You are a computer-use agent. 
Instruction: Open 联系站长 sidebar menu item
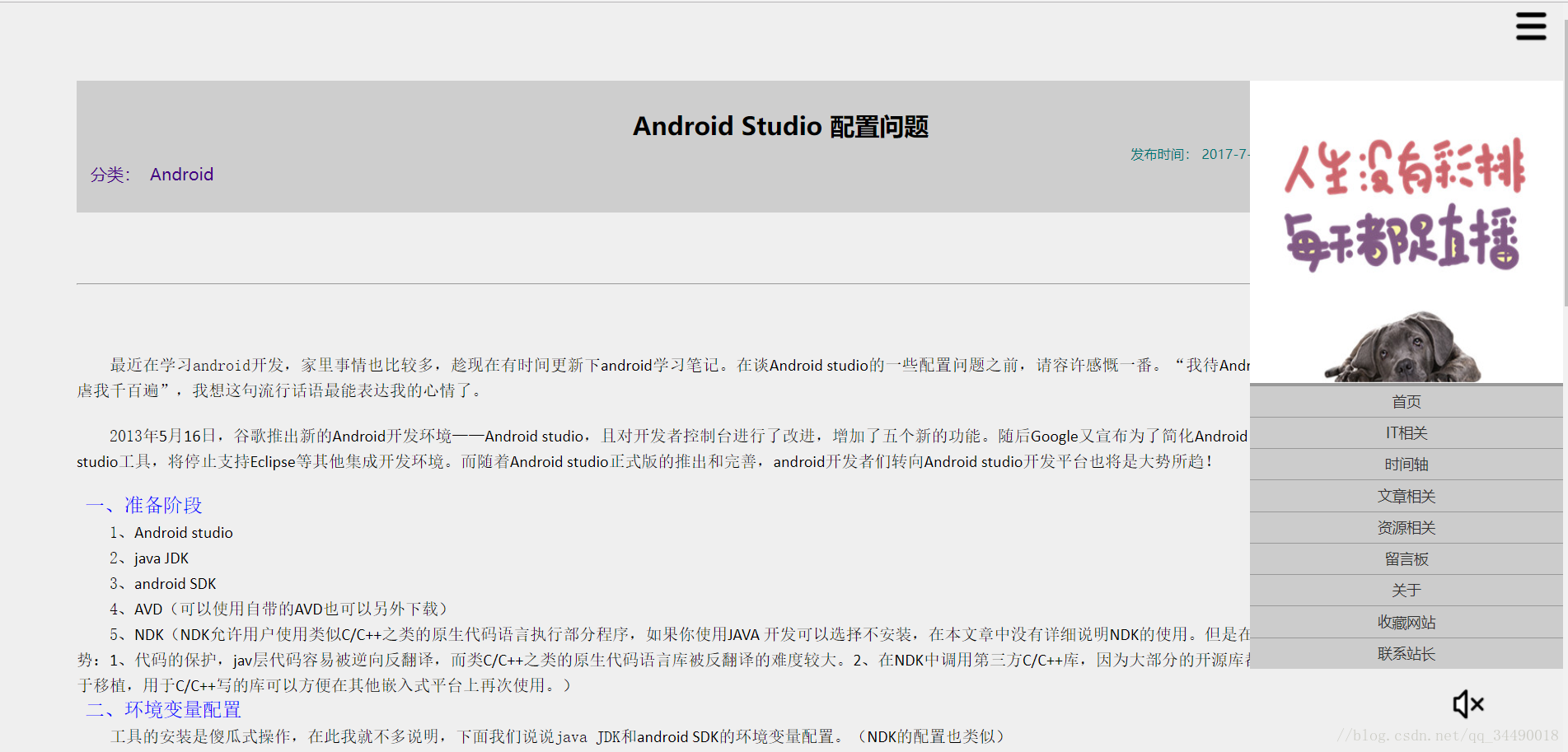(x=1407, y=654)
